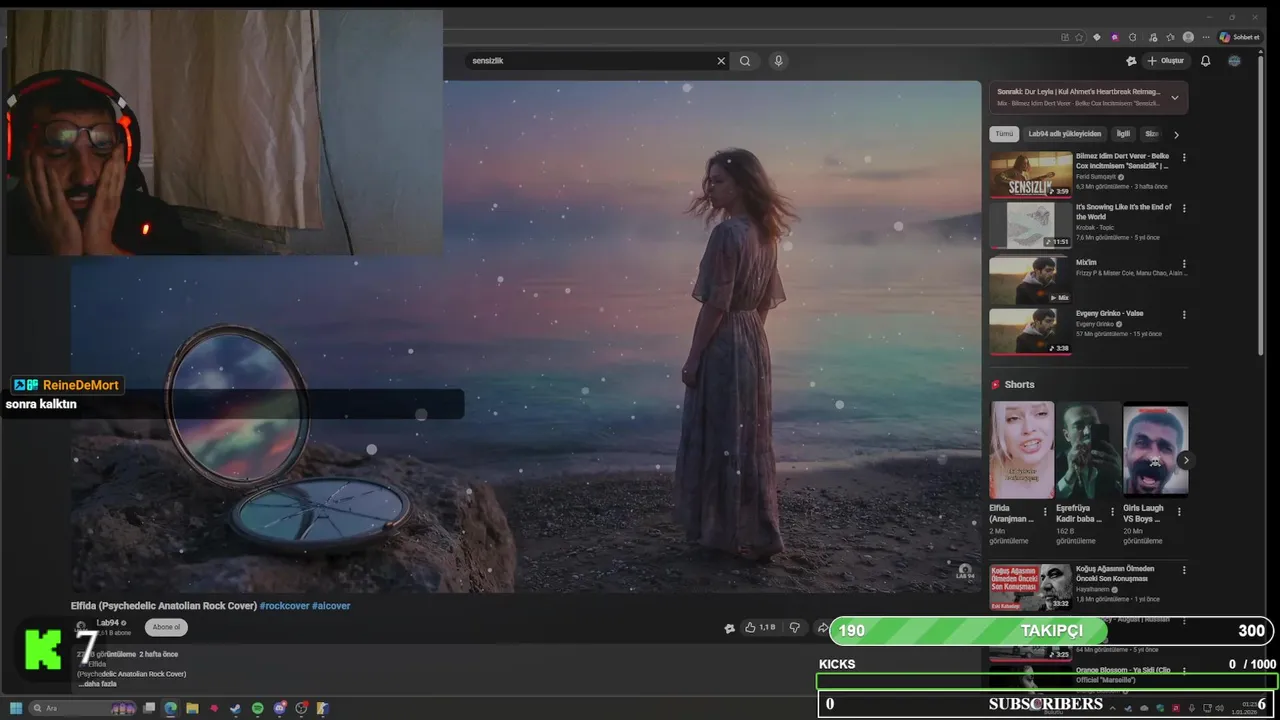The image size is (1280, 720).
Task: Open the SENSIZLIK video thumbnail
Action: [x=1031, y=174]
